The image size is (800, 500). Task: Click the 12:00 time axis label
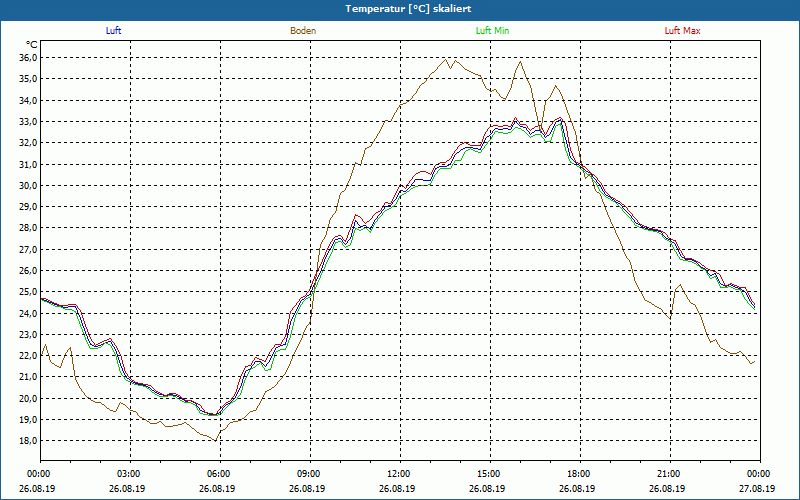click(400, 474)
